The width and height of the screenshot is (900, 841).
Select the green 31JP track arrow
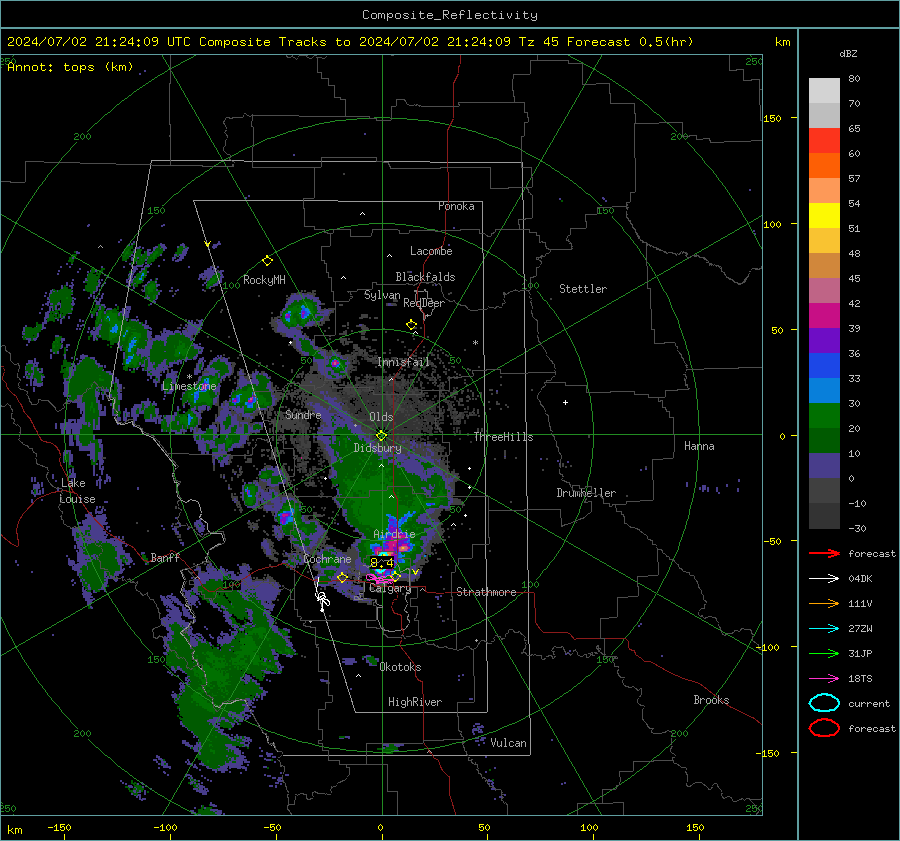pos(824,653)
